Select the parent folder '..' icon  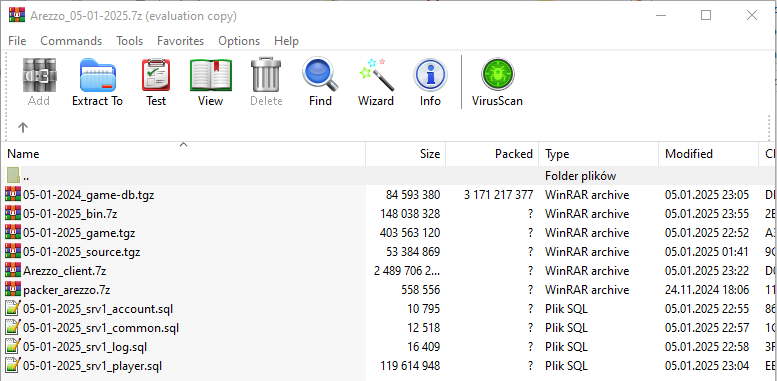pyautogui.click(x=13, y=175)
